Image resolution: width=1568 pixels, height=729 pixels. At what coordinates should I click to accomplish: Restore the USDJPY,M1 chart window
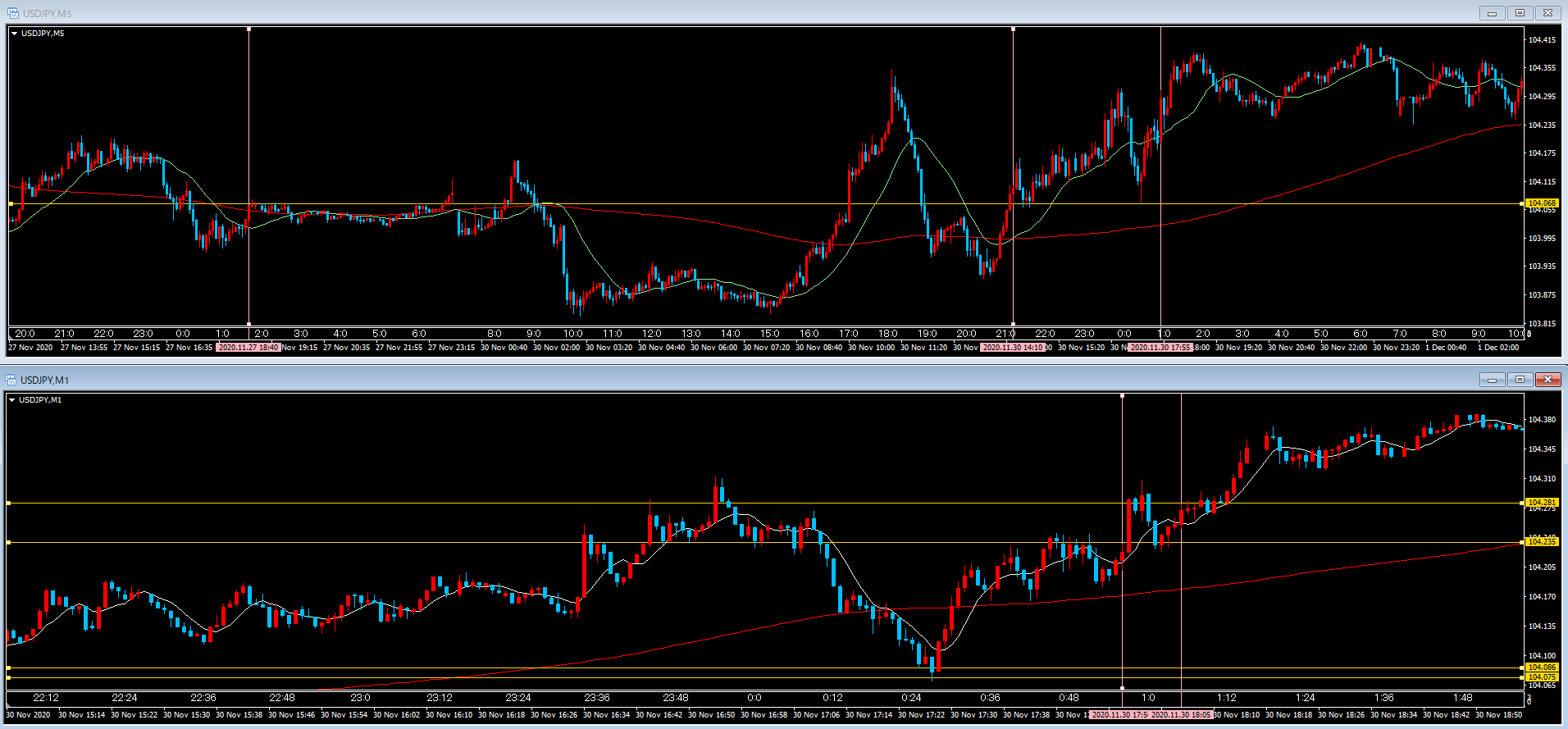click(x=1520, y=380)
